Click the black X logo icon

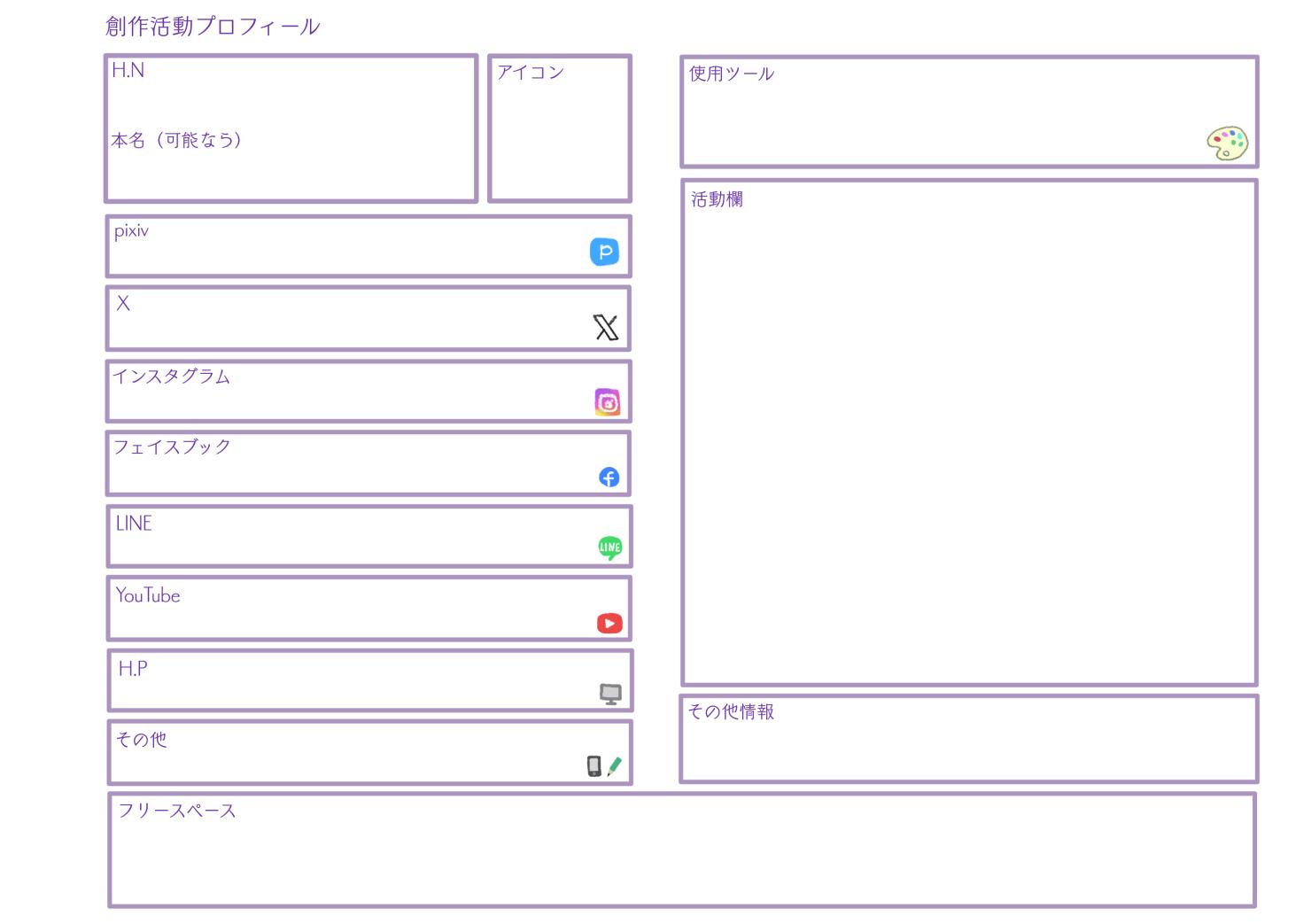(x=606, y=328)
